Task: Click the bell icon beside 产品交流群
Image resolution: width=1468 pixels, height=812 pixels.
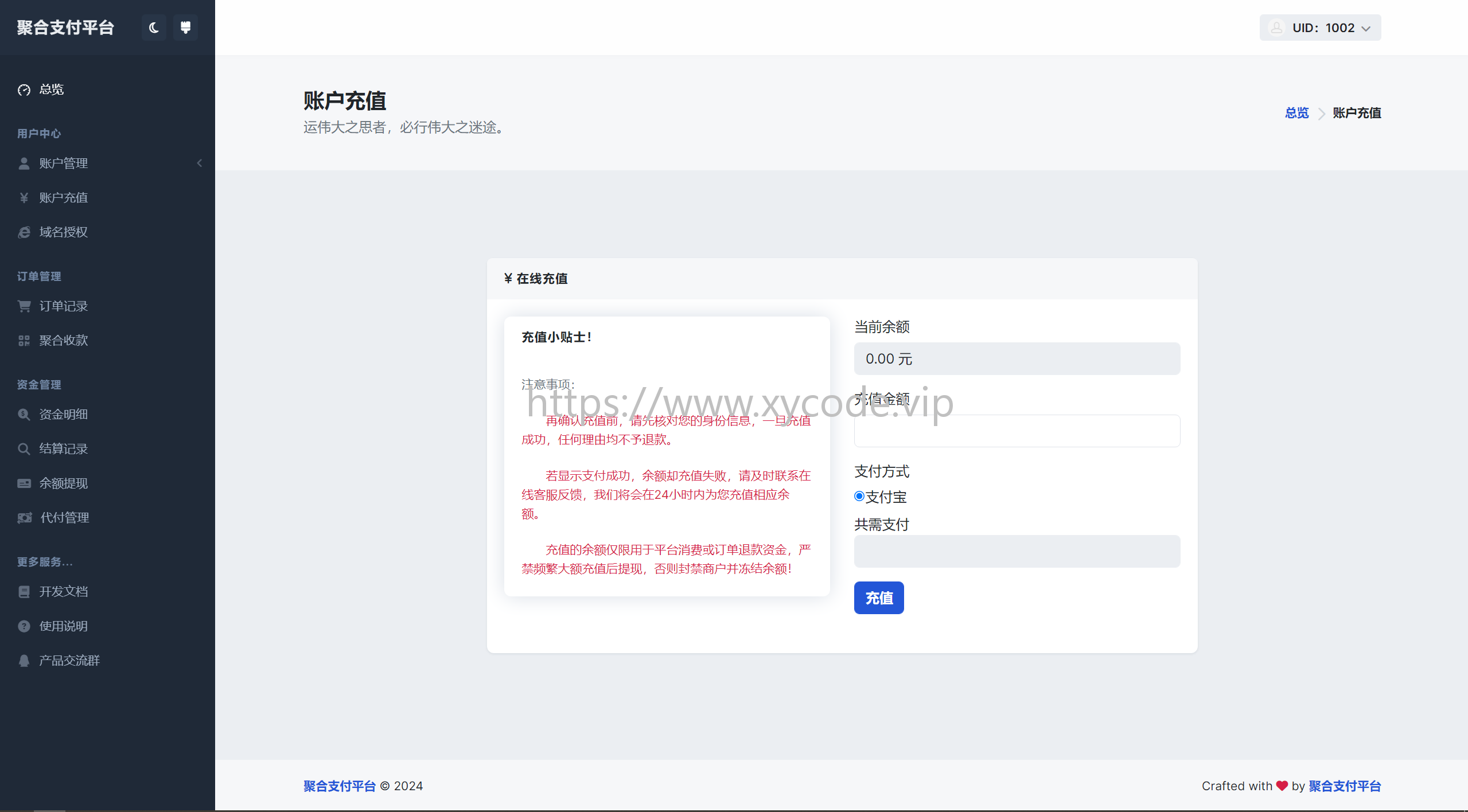Action: coord(24,661)
